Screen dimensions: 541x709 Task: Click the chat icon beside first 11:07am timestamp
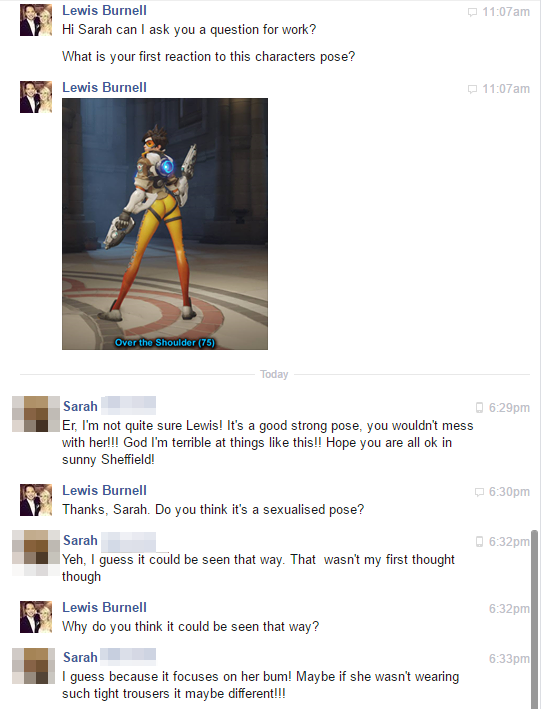tap(472, 12)
